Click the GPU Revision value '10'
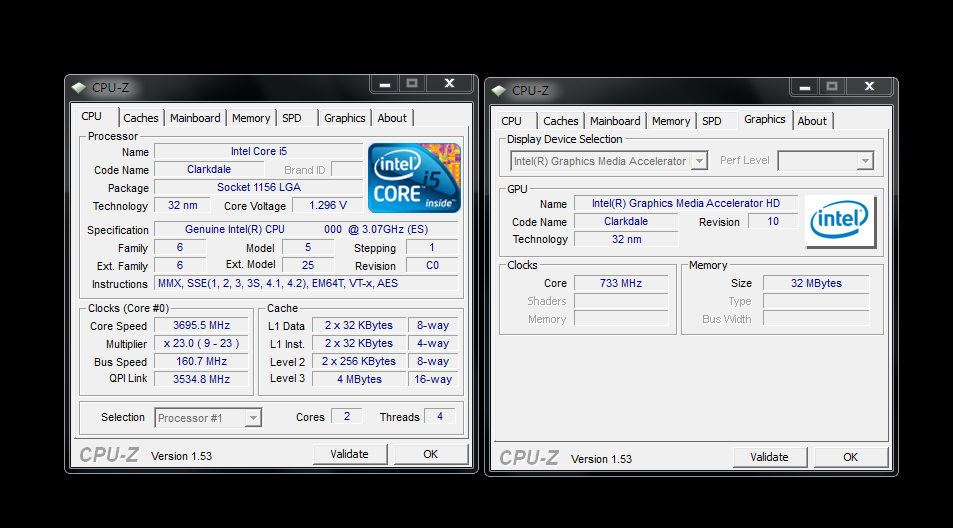The width and height of the screenshot is (953, 528). click(x=773, y=221)
